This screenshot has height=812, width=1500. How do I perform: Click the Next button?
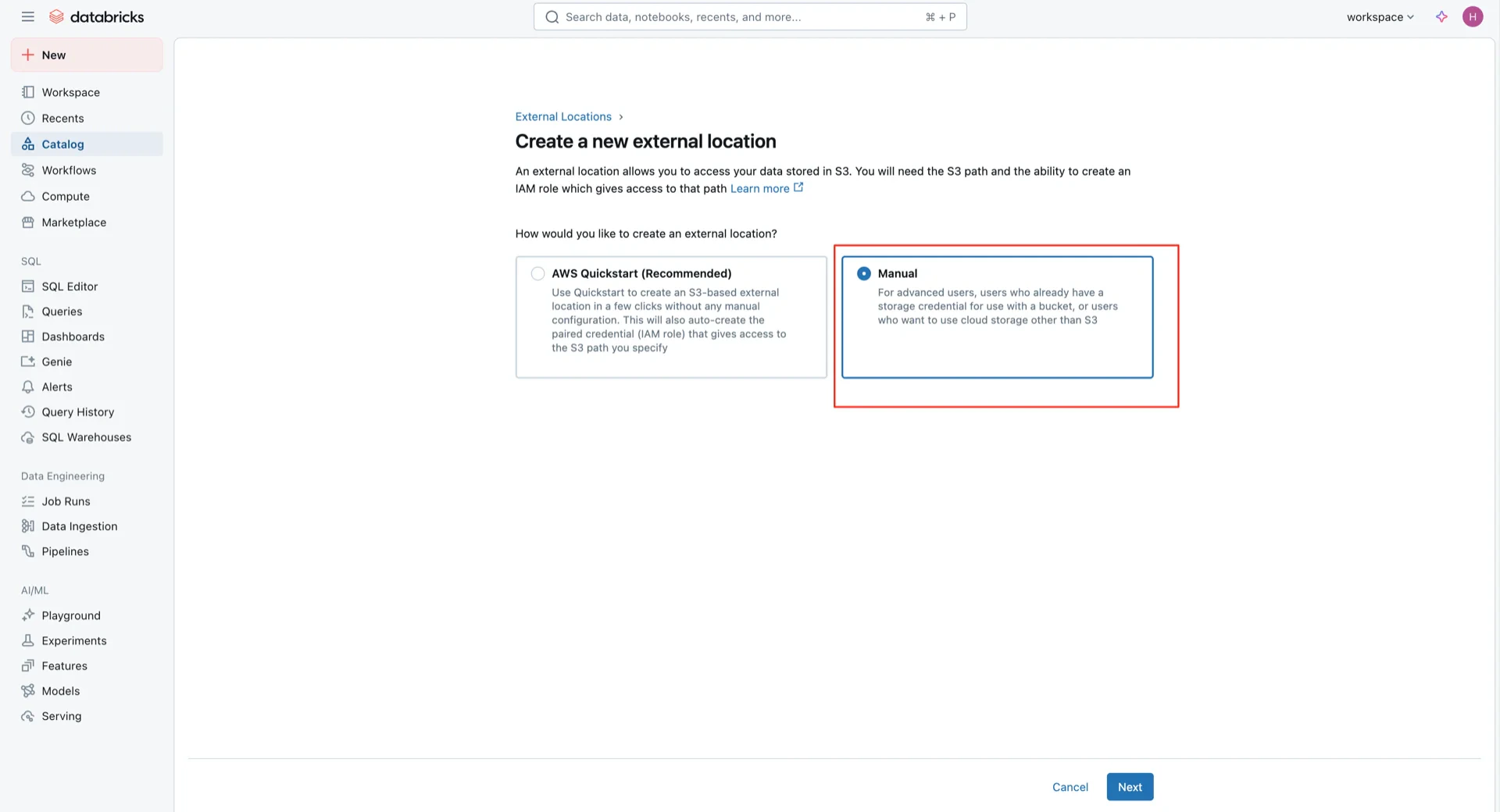pos(1130,787)
